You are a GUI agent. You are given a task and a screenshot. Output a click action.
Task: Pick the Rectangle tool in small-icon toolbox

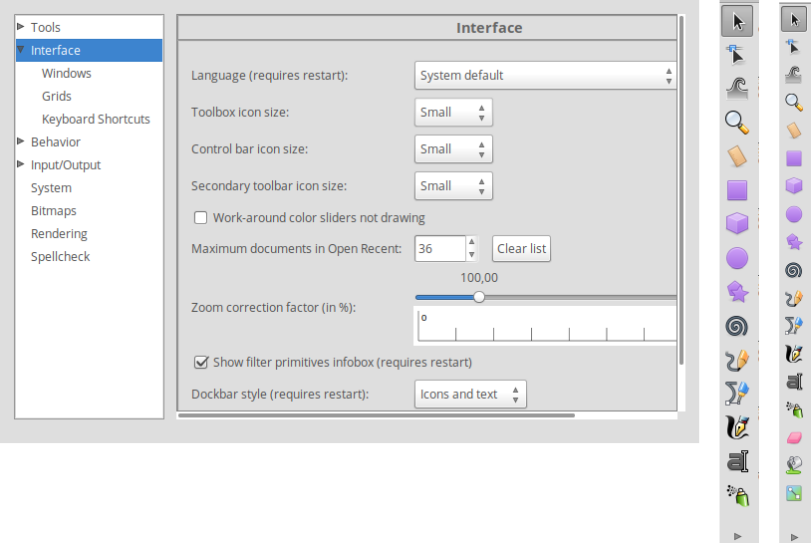click(x=794, y=158)
